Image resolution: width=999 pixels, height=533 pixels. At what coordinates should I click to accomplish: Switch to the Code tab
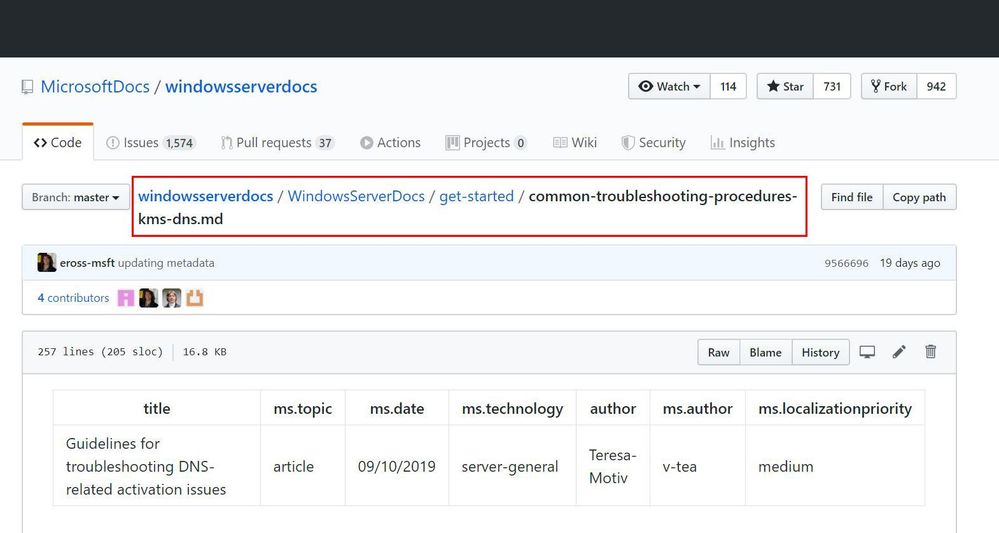58,143
